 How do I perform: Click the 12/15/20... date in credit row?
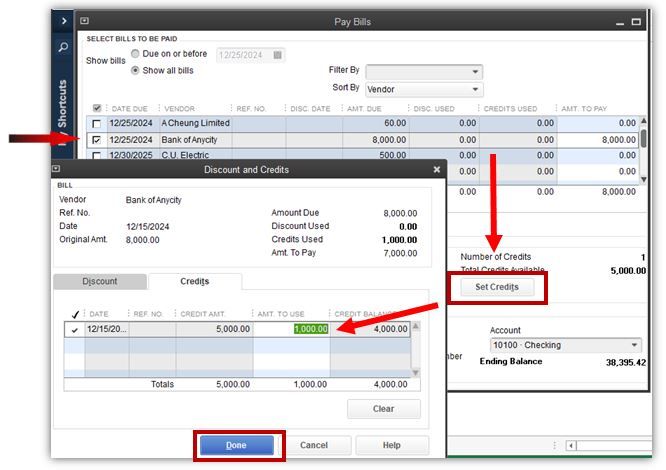107,329
